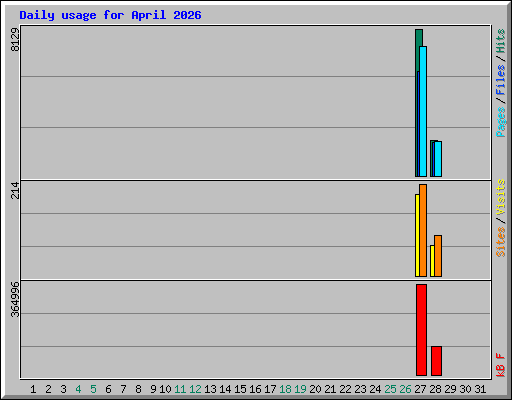Click day label '3' on x-axis

(x=63, y=389)
